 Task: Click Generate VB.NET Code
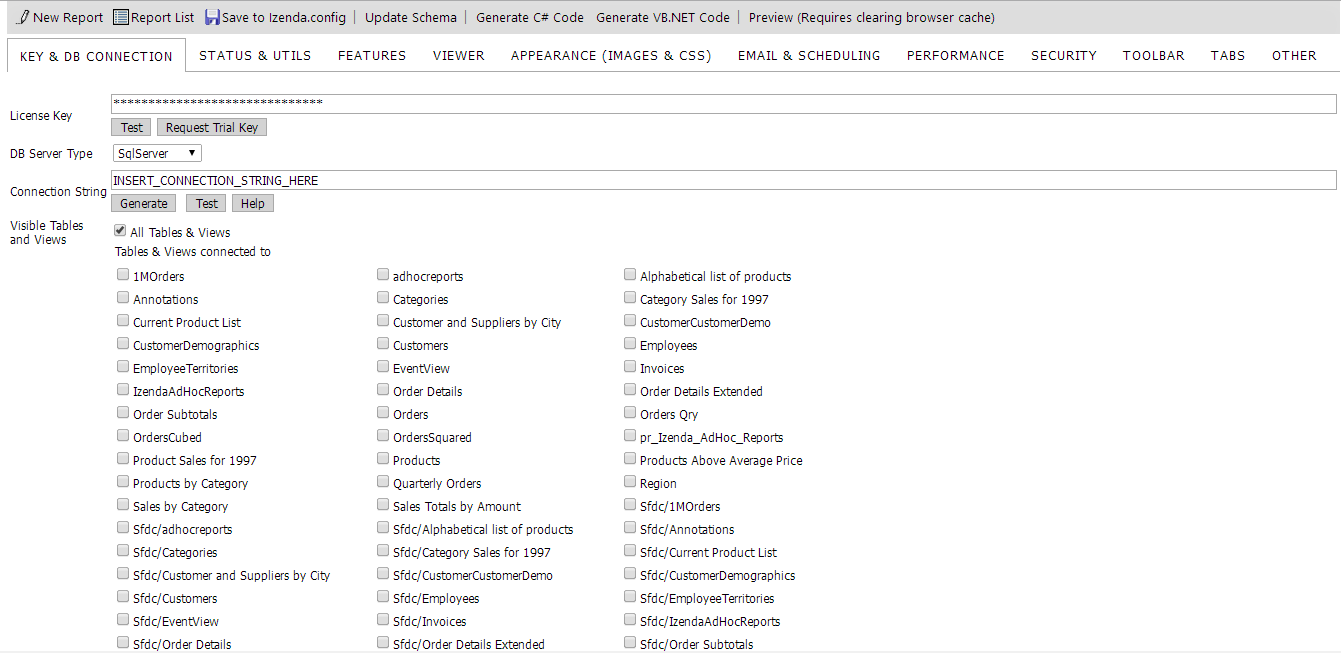663,17
